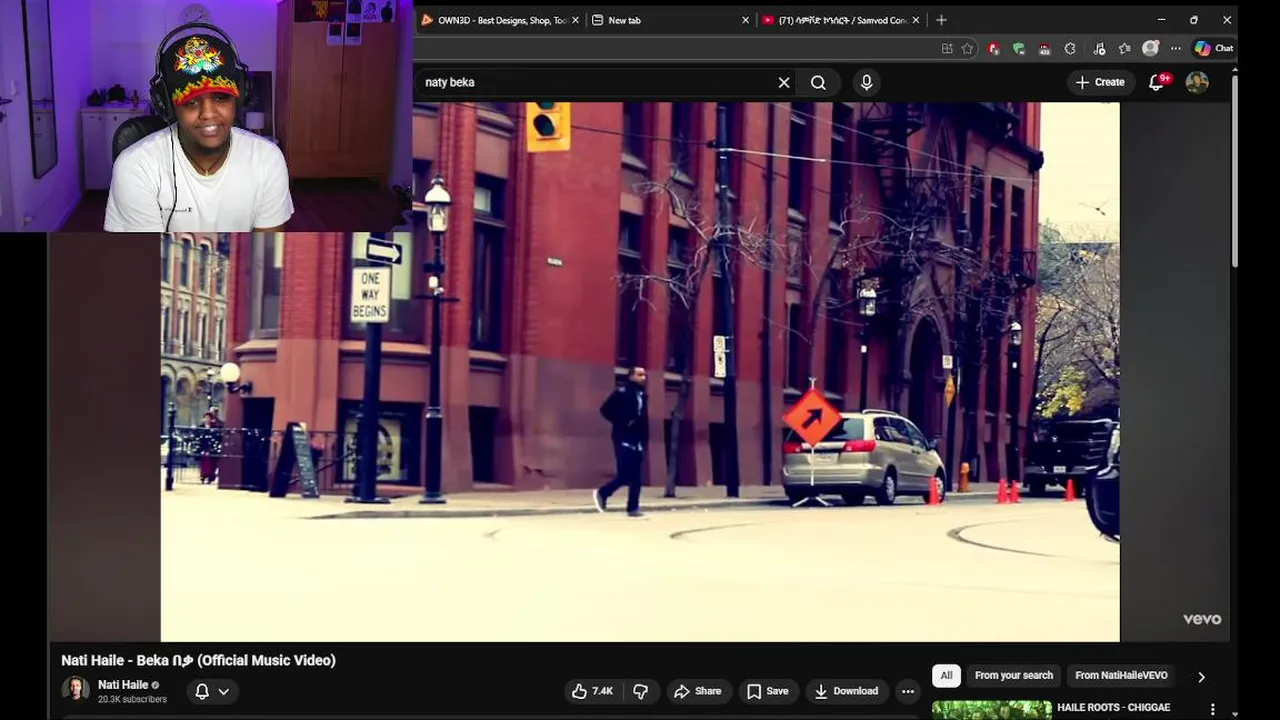Open the browser Extensions puzzle icon
This screenshot has height=720, width=1280.
1070,48
